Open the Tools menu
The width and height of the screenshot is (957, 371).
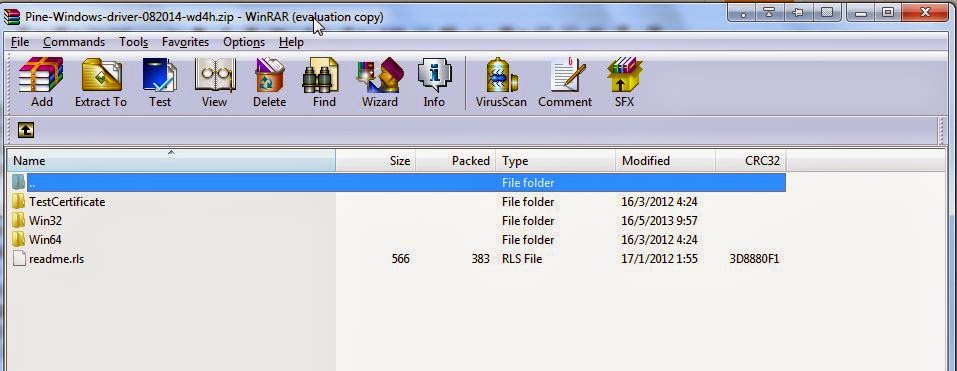click(x=134, y=41)
